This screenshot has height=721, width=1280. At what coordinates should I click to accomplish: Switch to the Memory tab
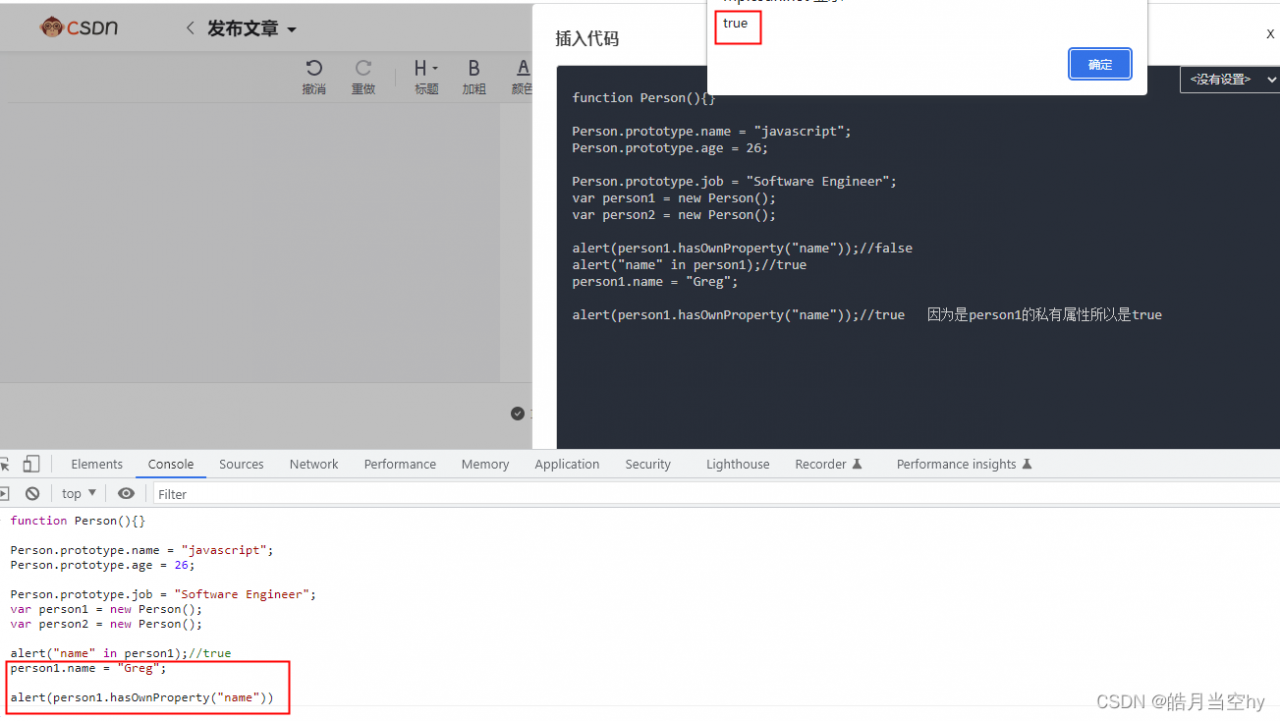click(485, 464)
